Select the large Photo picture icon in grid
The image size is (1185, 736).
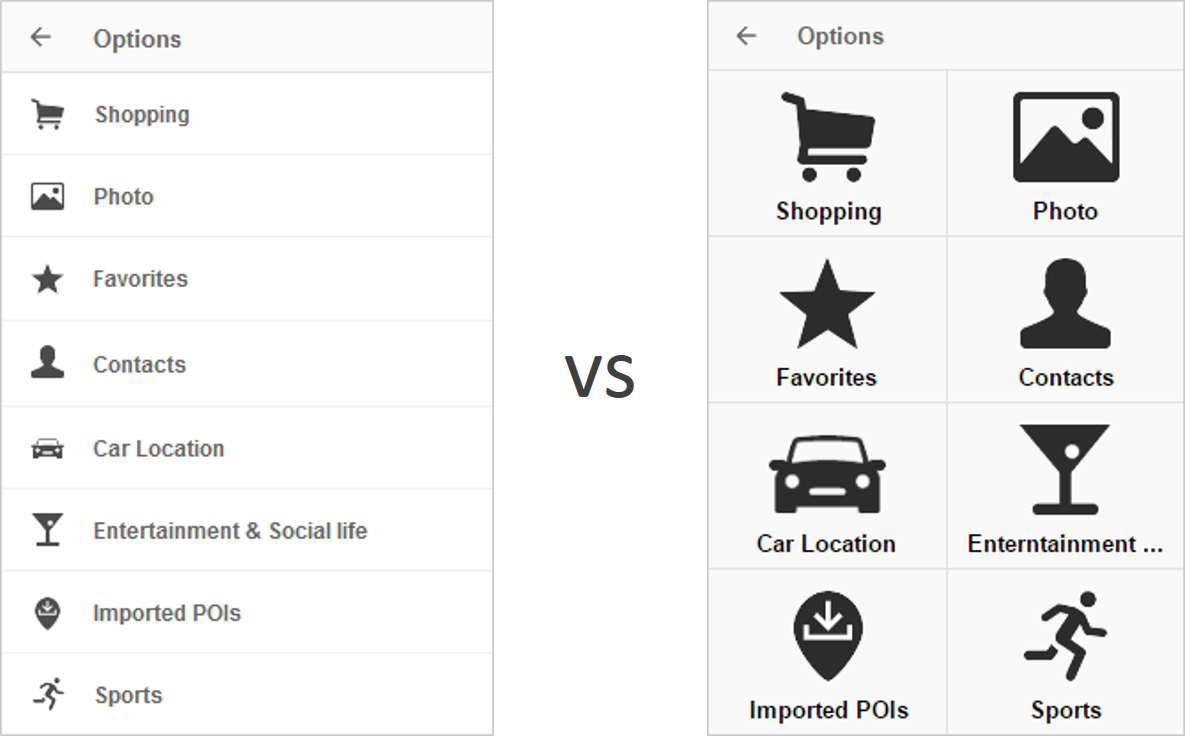click(x=1066, y=137)
